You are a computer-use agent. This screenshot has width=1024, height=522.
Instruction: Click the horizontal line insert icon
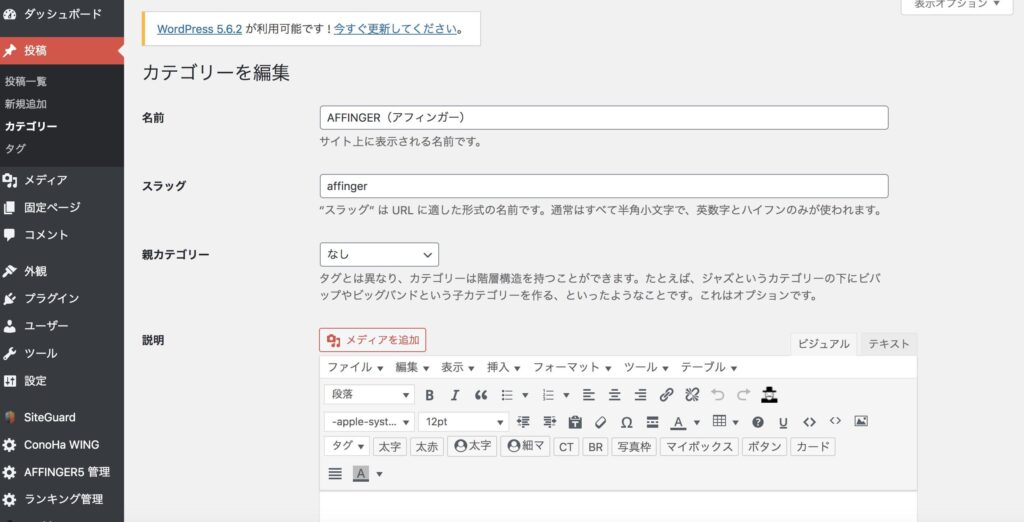(652, 421)
